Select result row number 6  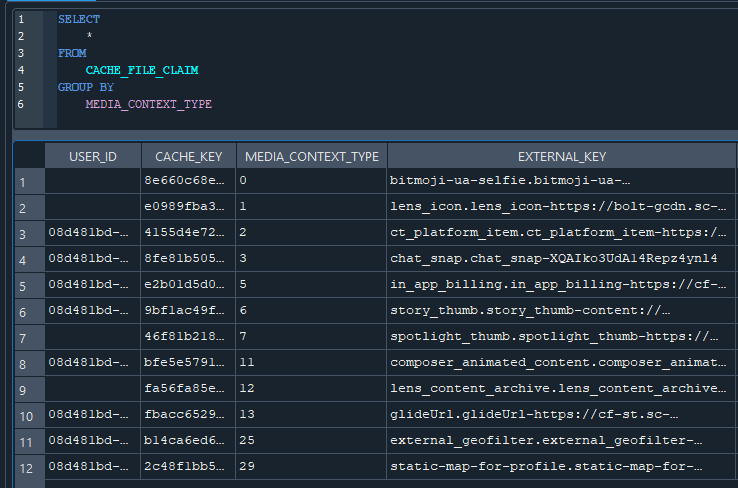(30, 311)
